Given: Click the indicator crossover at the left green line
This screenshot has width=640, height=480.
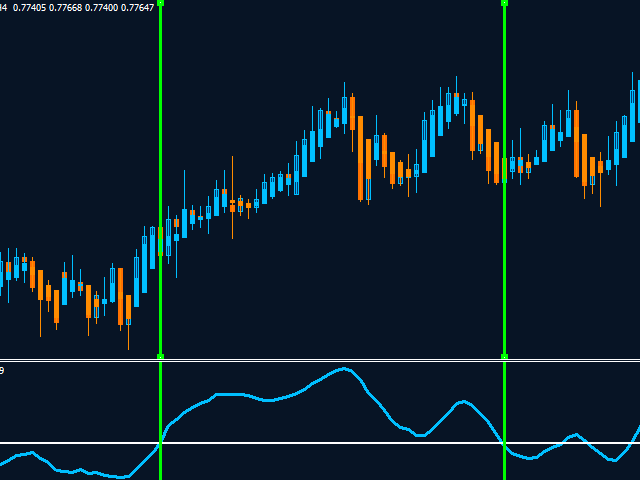Looking at the screenshot, I should [160, 443].
